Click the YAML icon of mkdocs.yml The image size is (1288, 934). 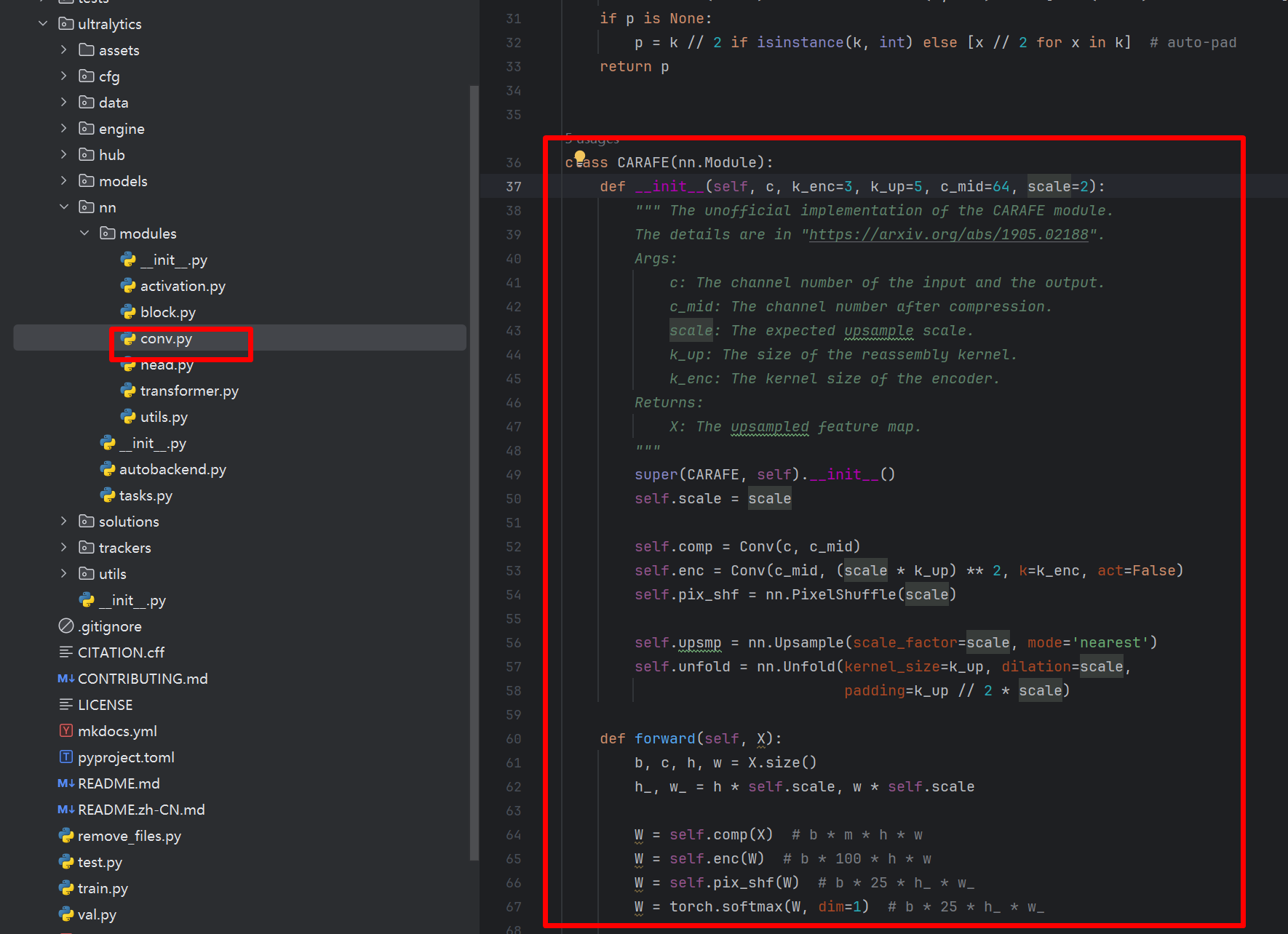(66, 731)
